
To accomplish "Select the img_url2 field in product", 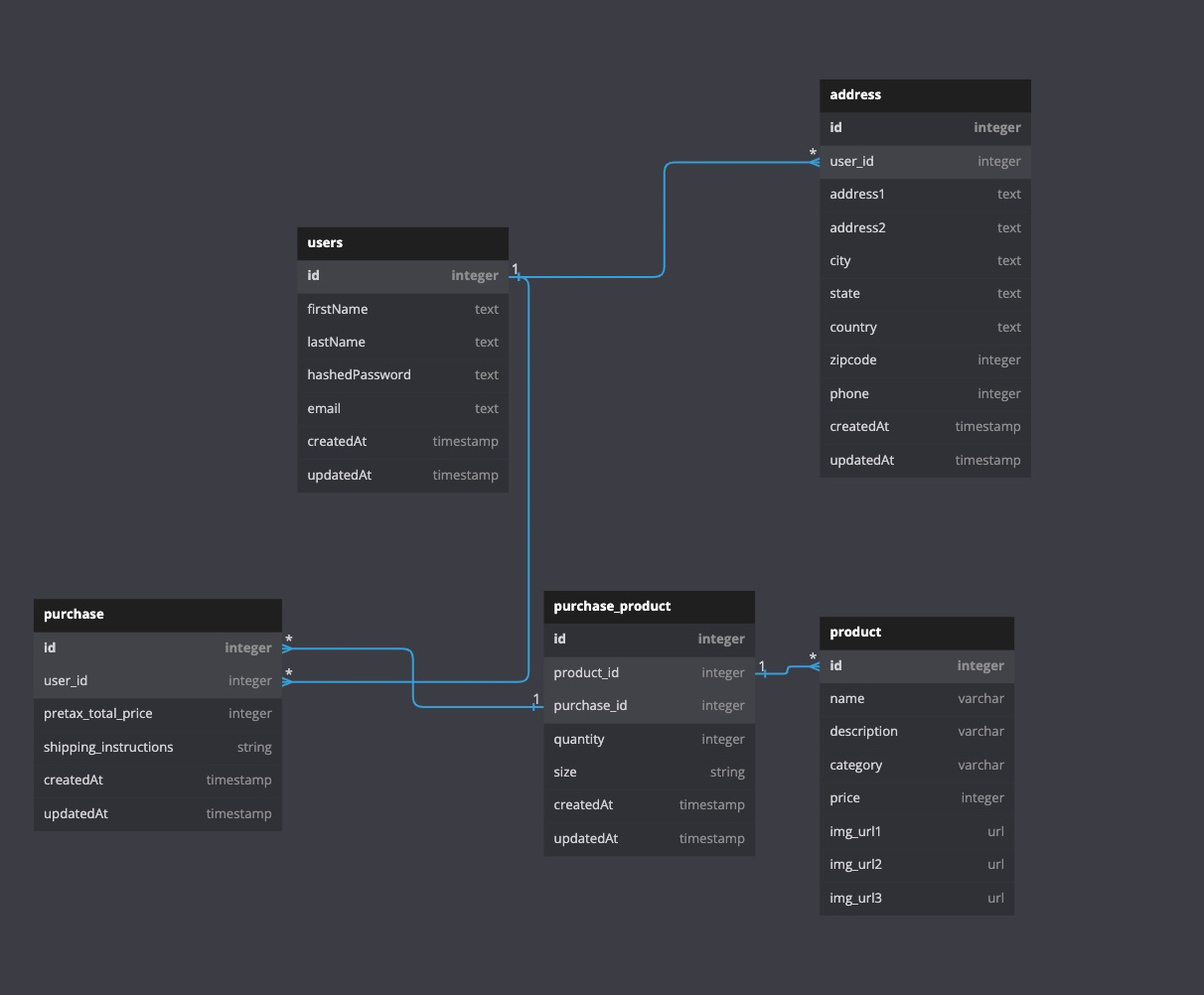I will [x=916, y=864].
